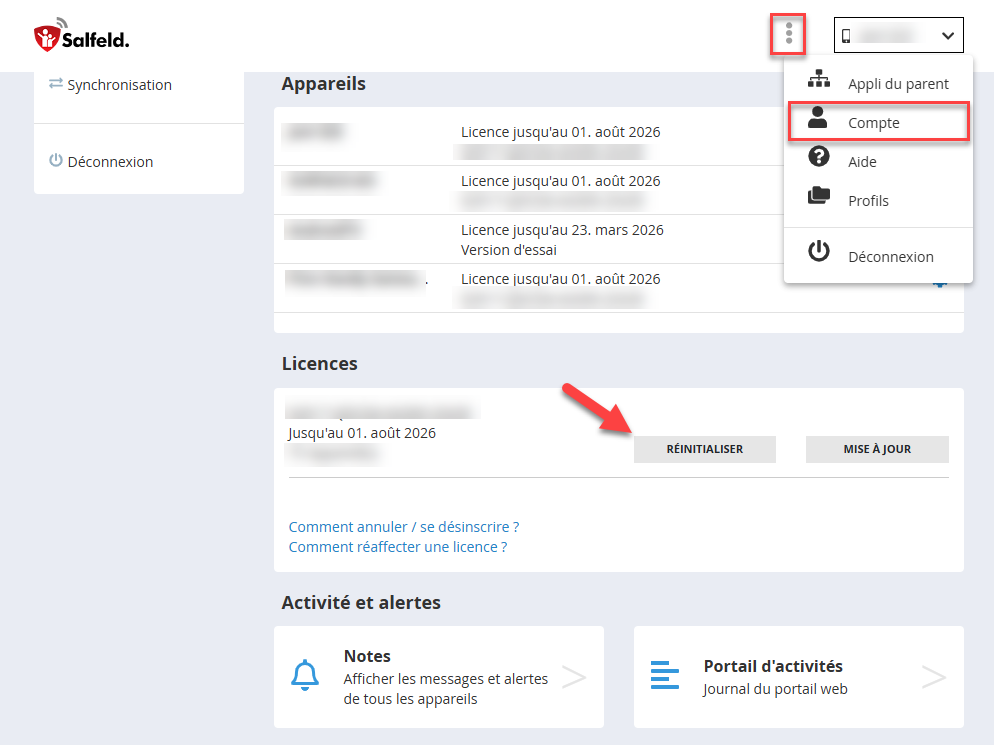Expand Portail d'activités via its chevron
994x745 pixels.
(x=933, y=676)
